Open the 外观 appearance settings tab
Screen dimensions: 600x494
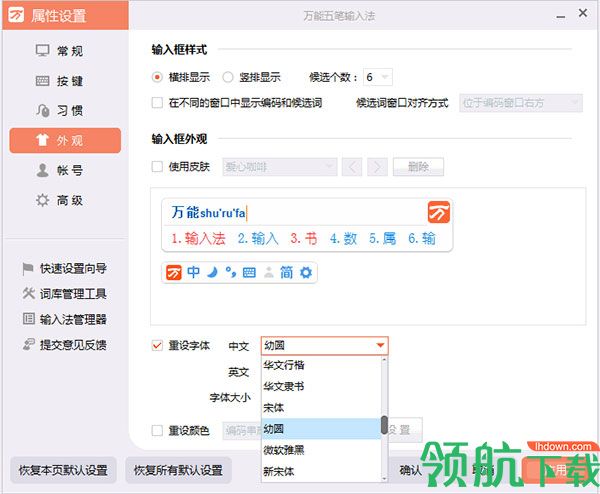pyautogui.click(x=65, y=140)
